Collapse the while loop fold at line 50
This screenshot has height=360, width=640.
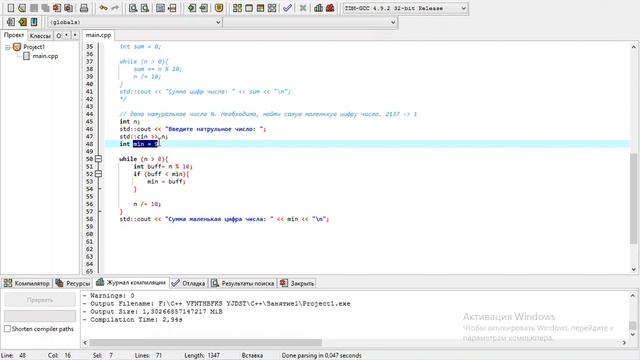(x=98, y=159)
